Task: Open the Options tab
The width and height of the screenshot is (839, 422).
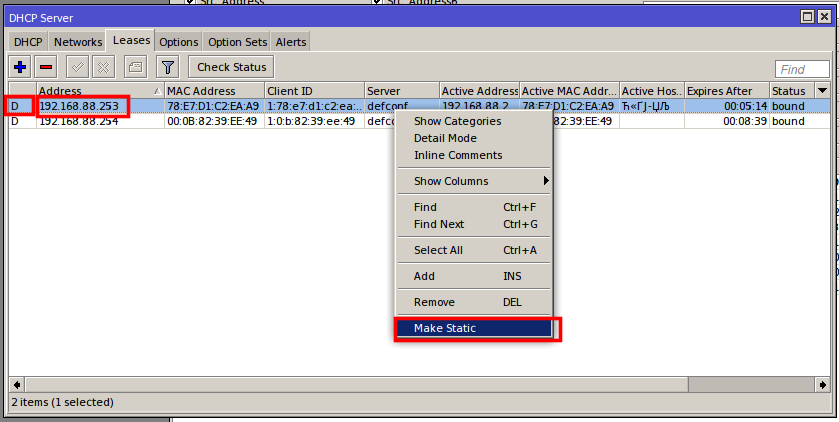Action: pyautogui.click(x=179, y=42)
